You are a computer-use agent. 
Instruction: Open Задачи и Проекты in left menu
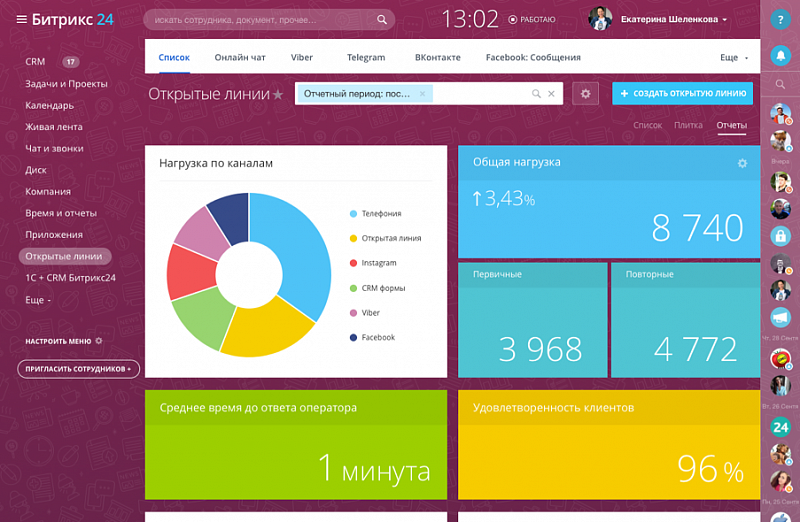pyautogui.click(x=66, y=84)
